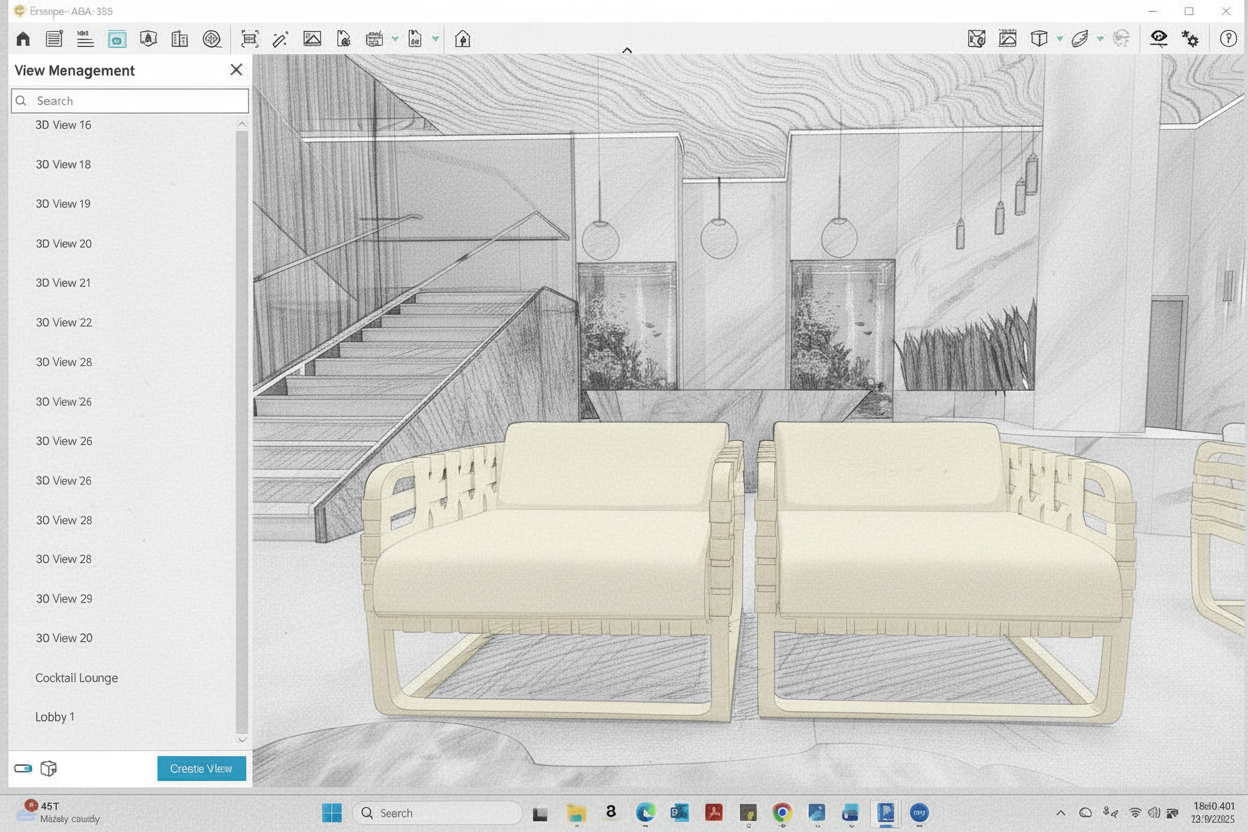Image resolution: width=1248 pixels, height=832 pixels.
Task: Toggle the eye Visual Settings icon
Action: (x=1158, y=39)
